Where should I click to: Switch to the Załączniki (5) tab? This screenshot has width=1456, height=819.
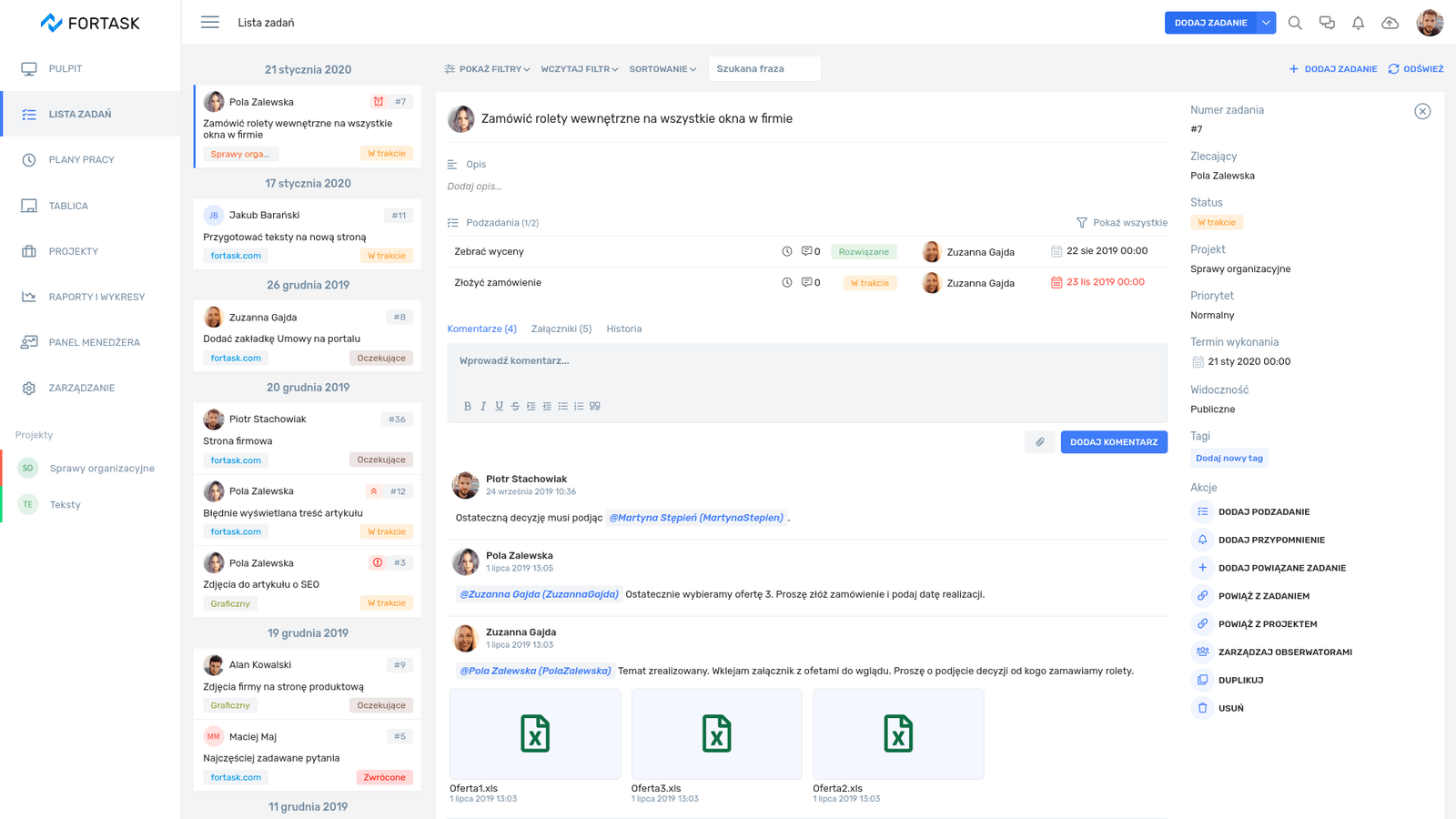click(561, 329)
